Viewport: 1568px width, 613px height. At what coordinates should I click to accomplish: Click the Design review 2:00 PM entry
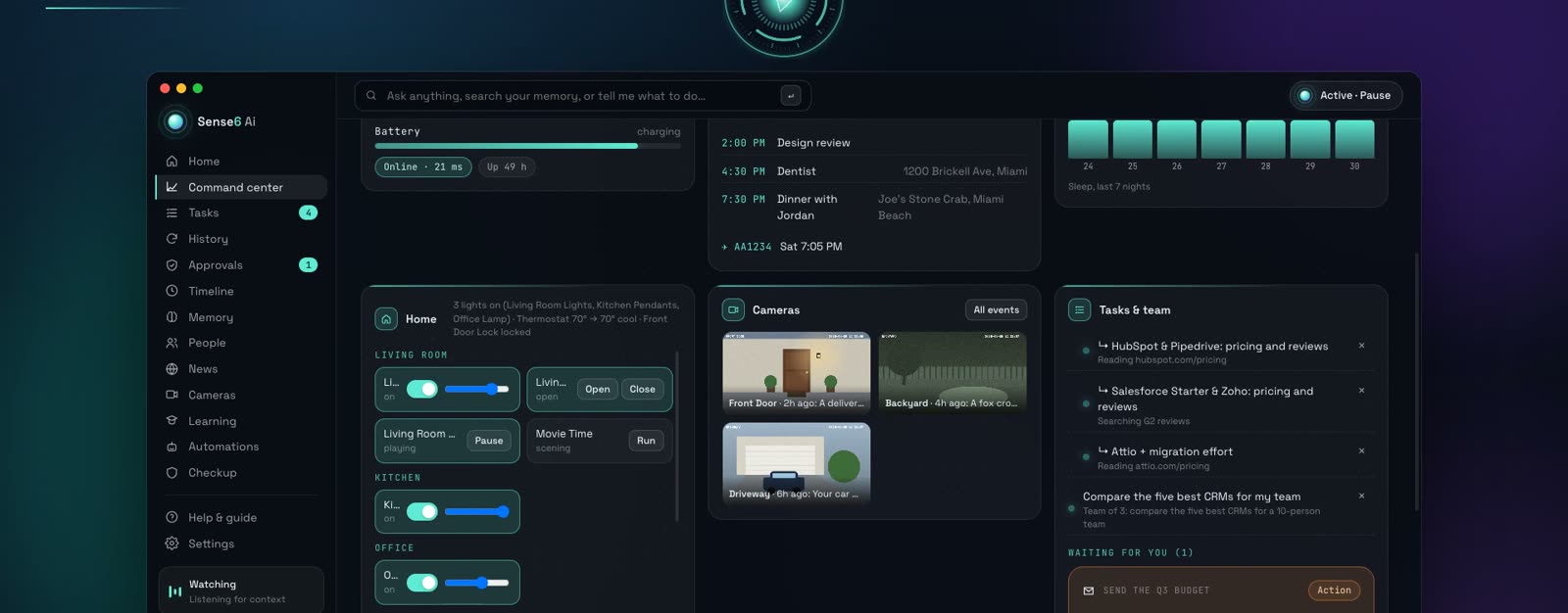(x=874, y=143)
